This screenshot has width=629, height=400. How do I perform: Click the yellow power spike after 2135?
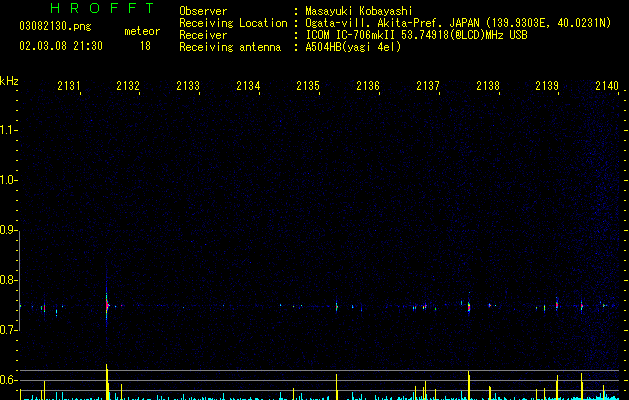337,387
